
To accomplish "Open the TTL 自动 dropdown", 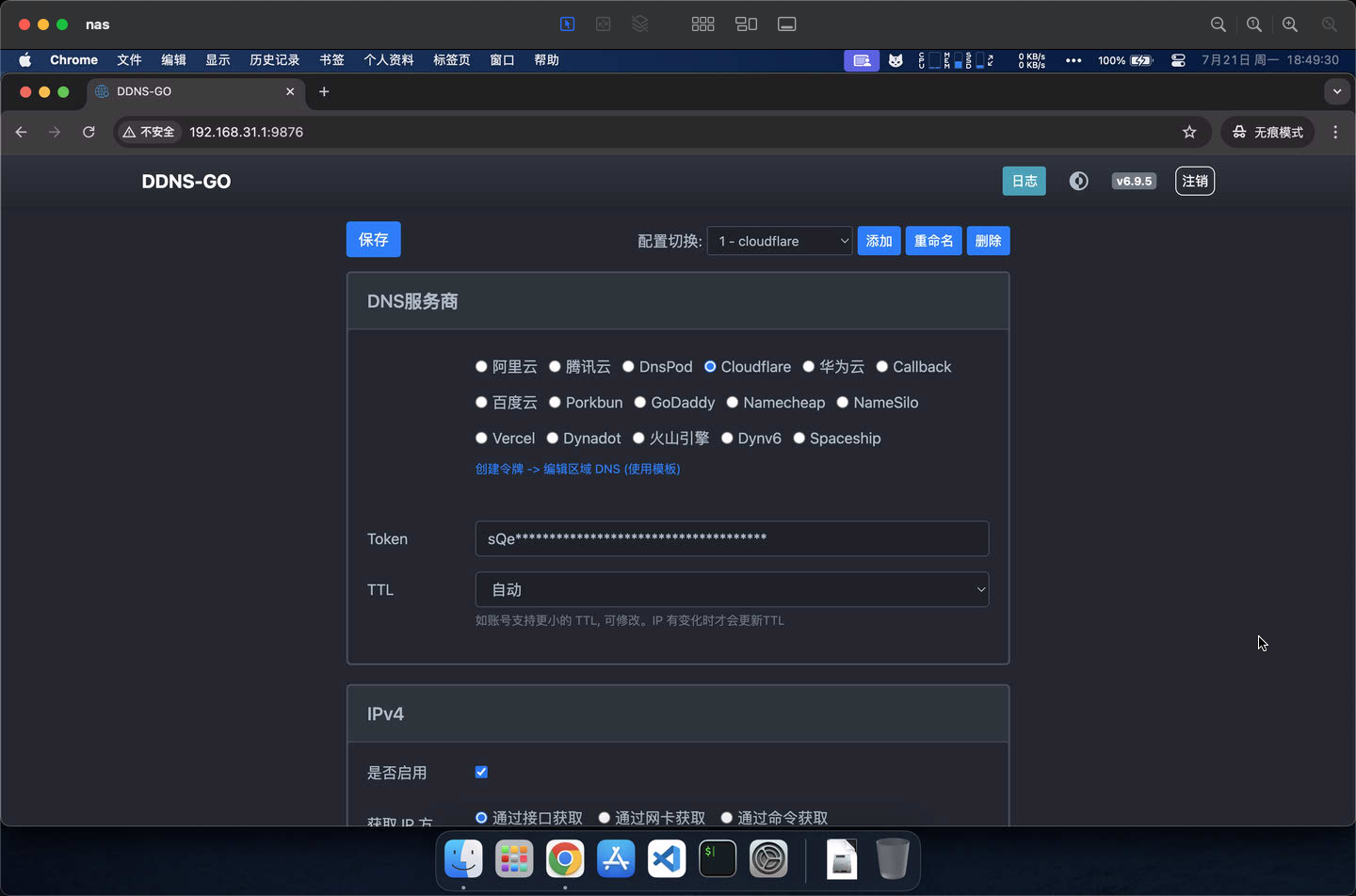I will (732, 589).
